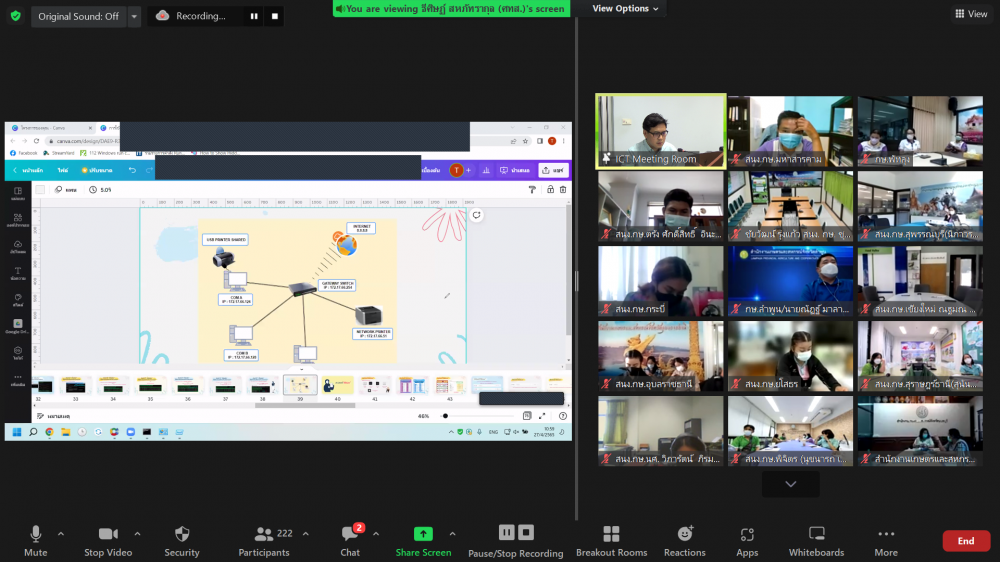The width and height of the screenshot is (1000, 562).
Task: Click the red End button
Action: pyautogui.click(x=965, y=541)
